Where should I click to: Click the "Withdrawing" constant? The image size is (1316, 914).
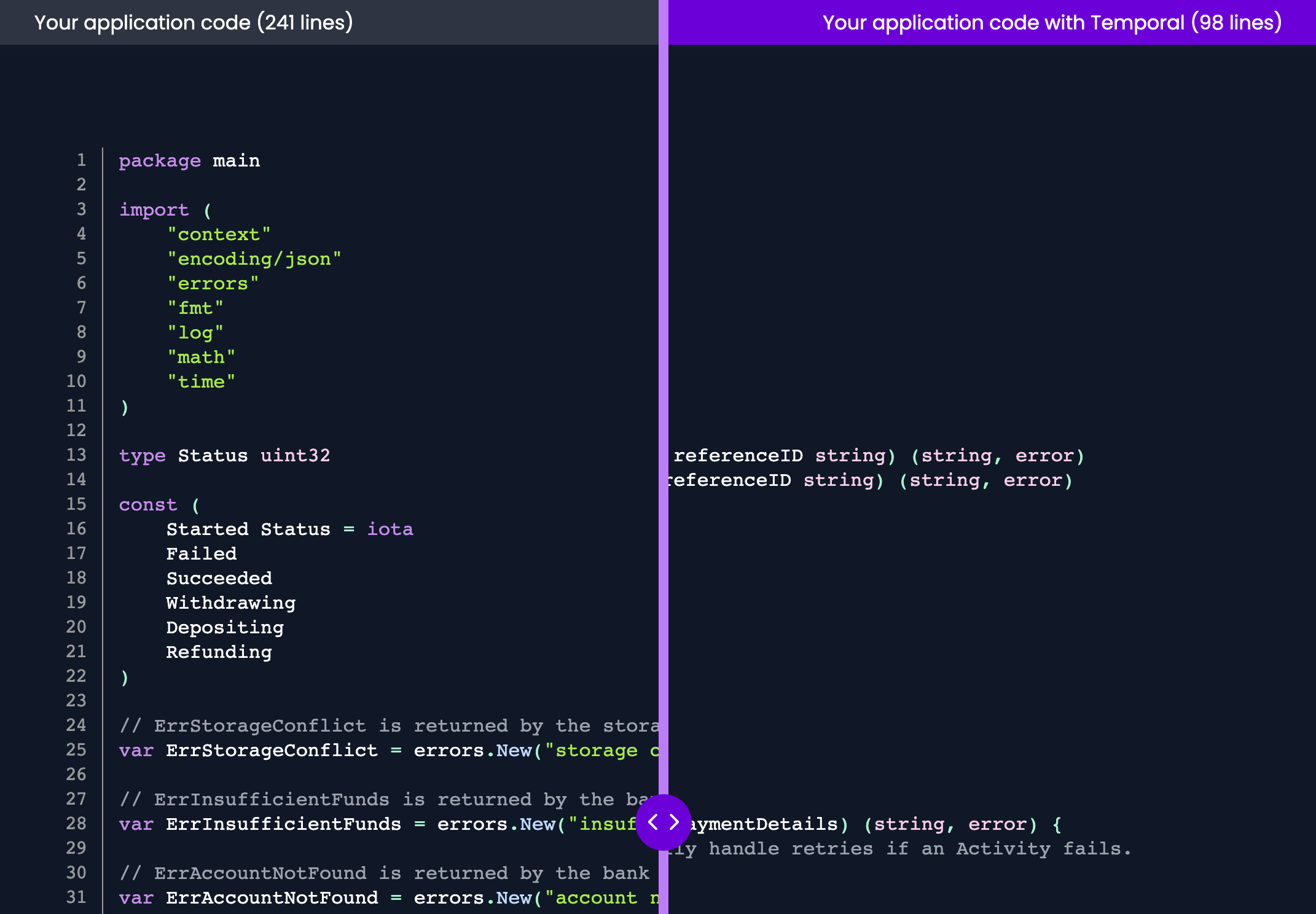click(x=231, y=603)
